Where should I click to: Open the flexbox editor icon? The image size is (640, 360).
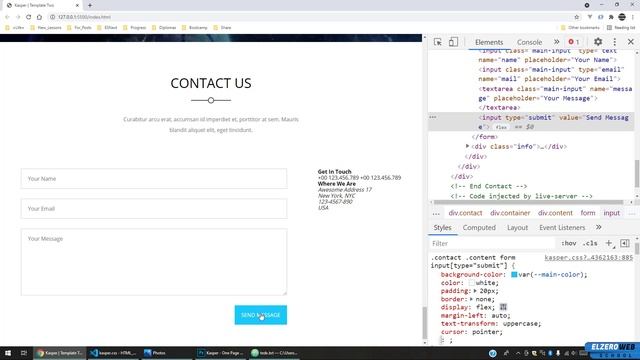click(503, 307)
